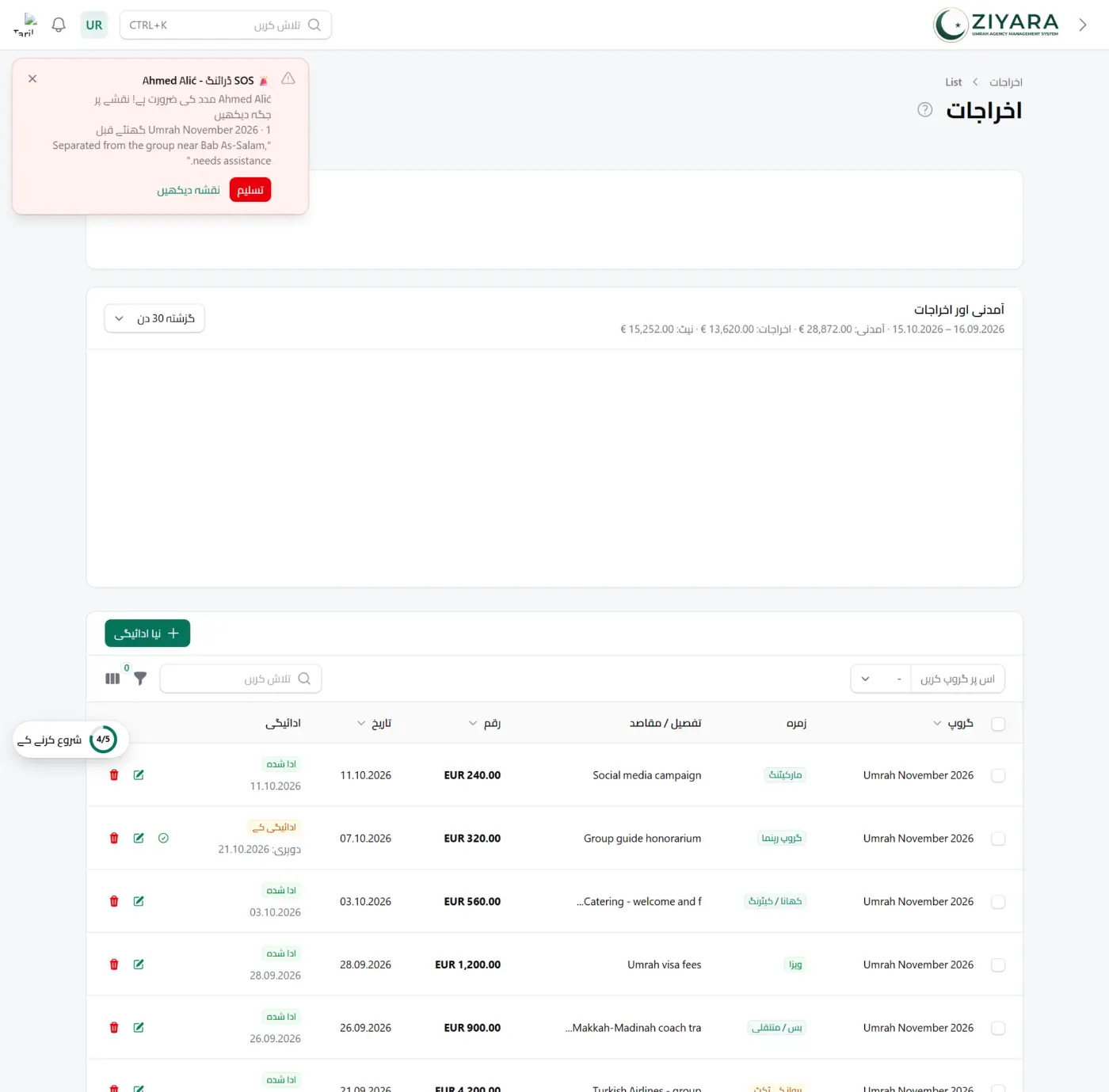1109x1092 pixels.
Task: Open the notifications bell
Action: 59,25
